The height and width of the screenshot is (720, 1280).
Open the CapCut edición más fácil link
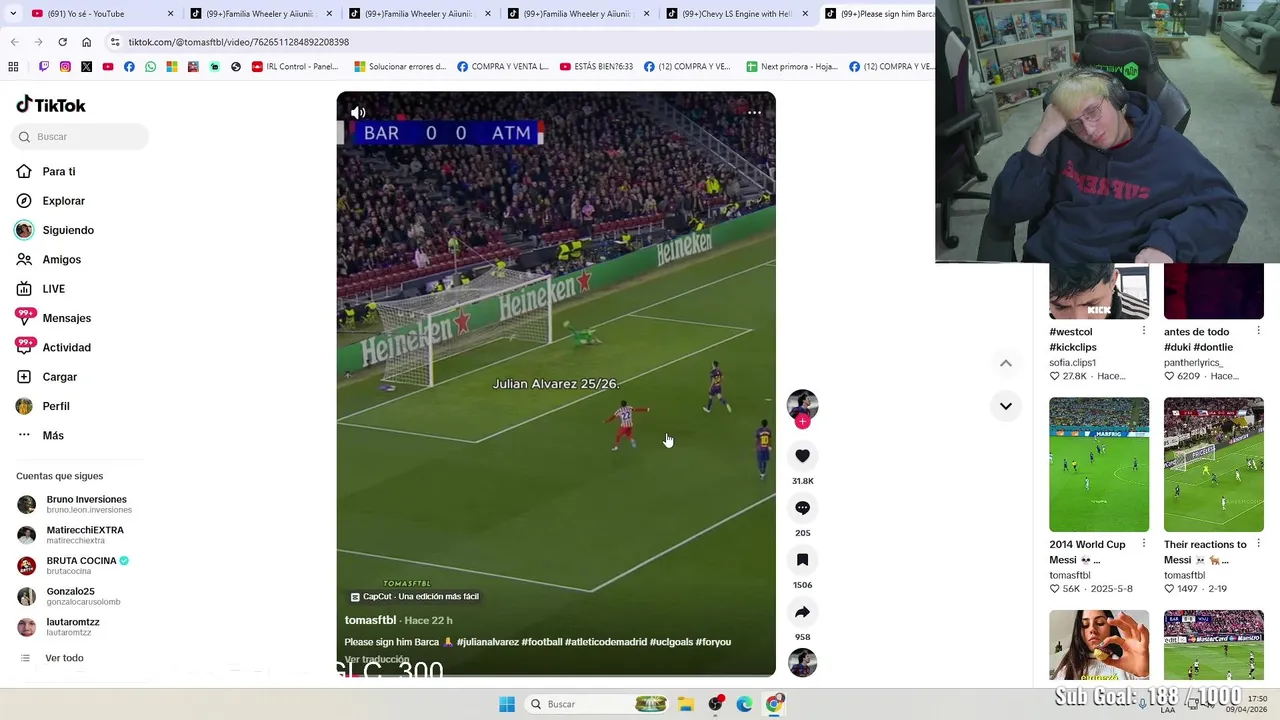coord(415,597)
